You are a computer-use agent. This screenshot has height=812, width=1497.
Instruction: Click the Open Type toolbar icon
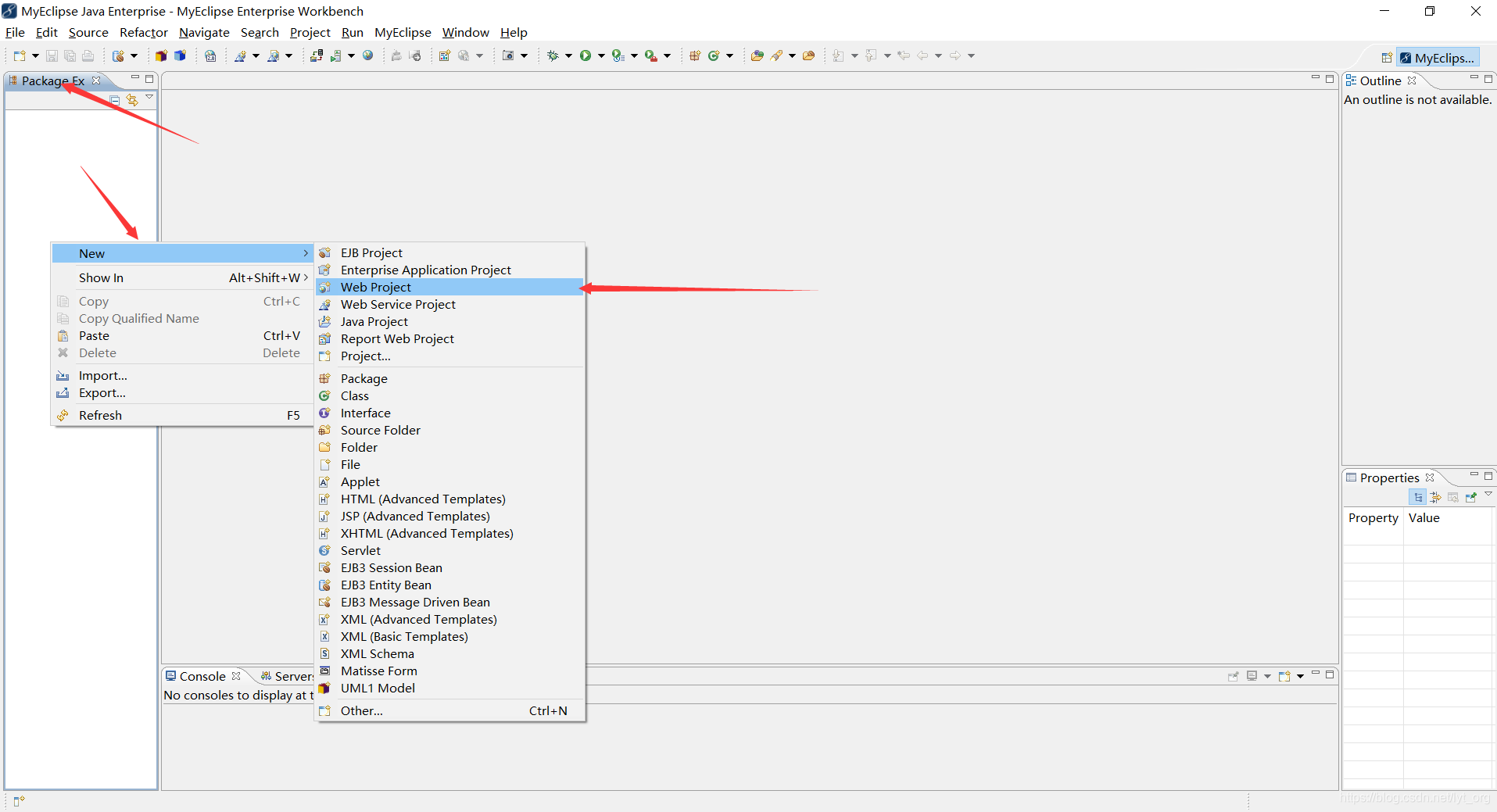(757, 55)
